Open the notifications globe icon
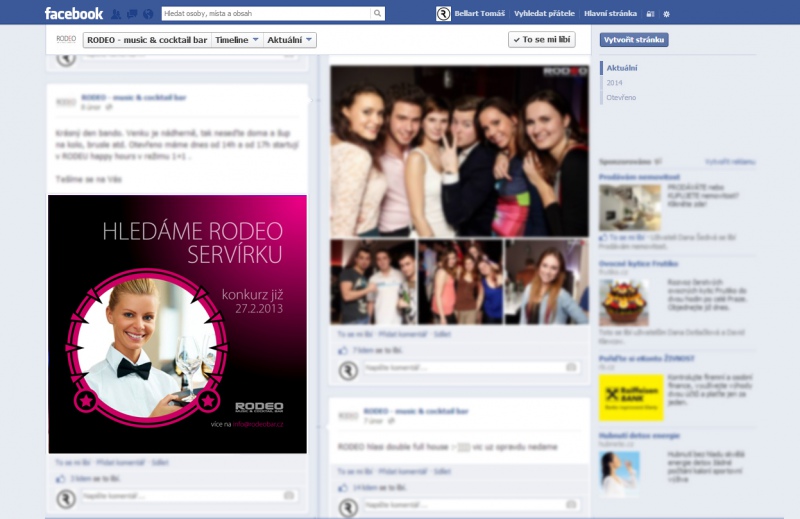The image size is (800, 519). tap(149, 14)
